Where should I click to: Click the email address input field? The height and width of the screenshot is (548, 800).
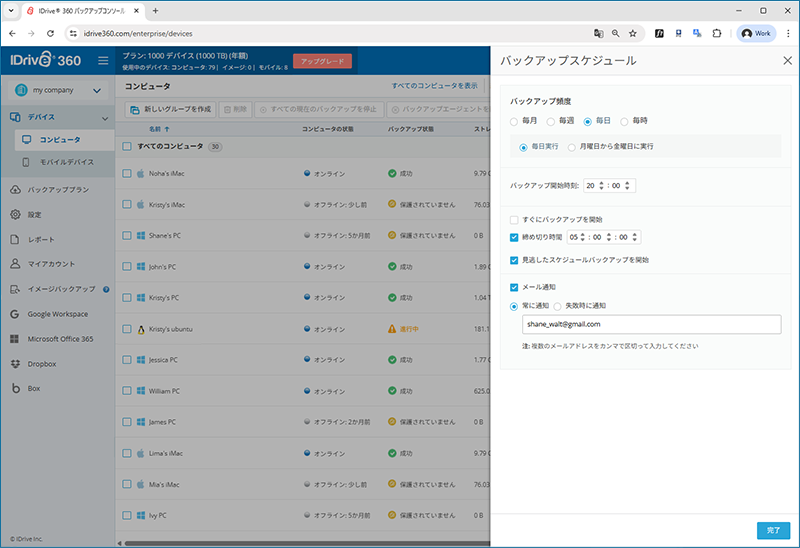pyautogui.click(x=650, y=325)
